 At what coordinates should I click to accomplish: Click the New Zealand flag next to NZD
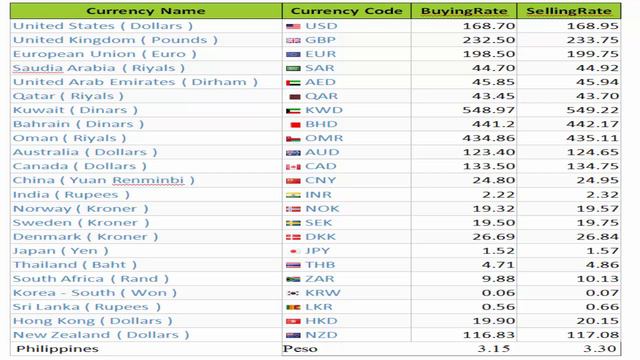(293, 336)
